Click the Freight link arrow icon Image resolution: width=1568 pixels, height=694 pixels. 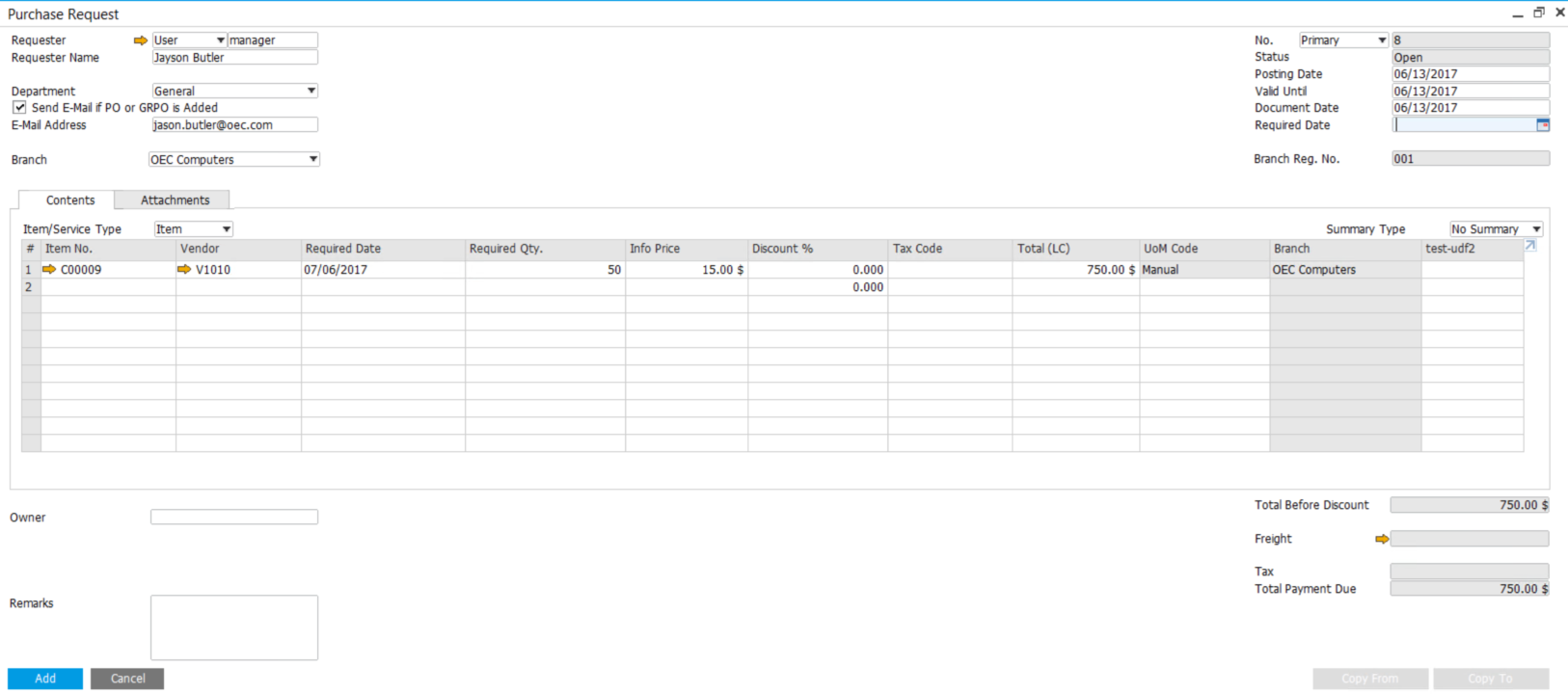tap(1382, 539)
